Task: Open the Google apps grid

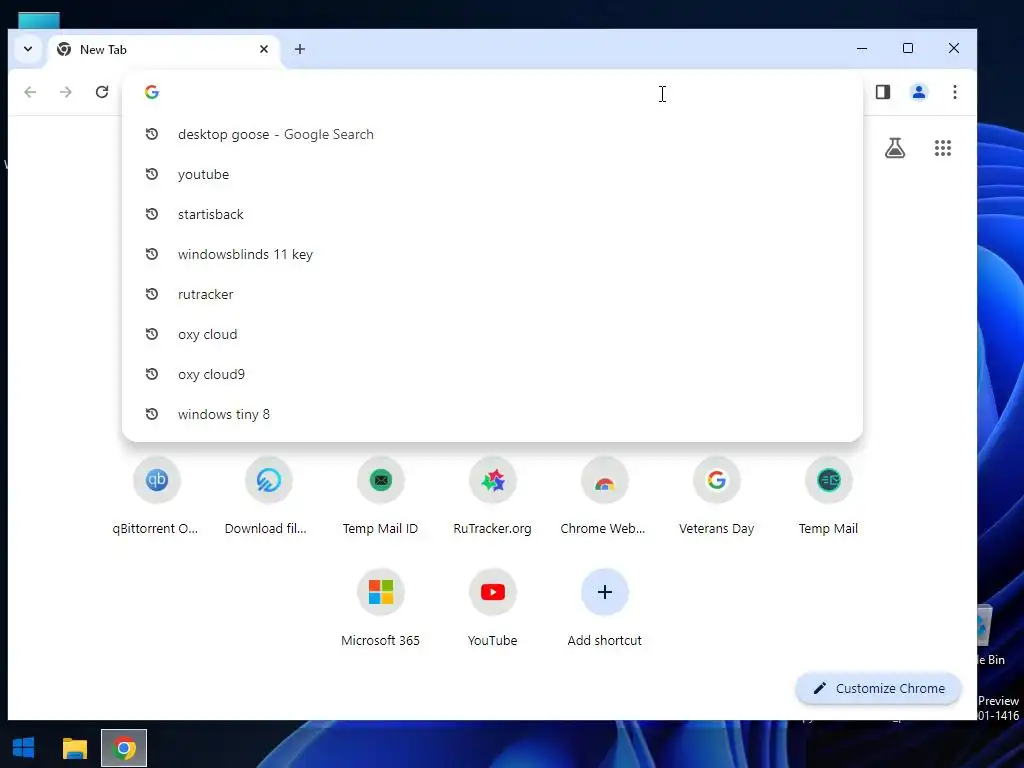Action: tap(942, 148)
